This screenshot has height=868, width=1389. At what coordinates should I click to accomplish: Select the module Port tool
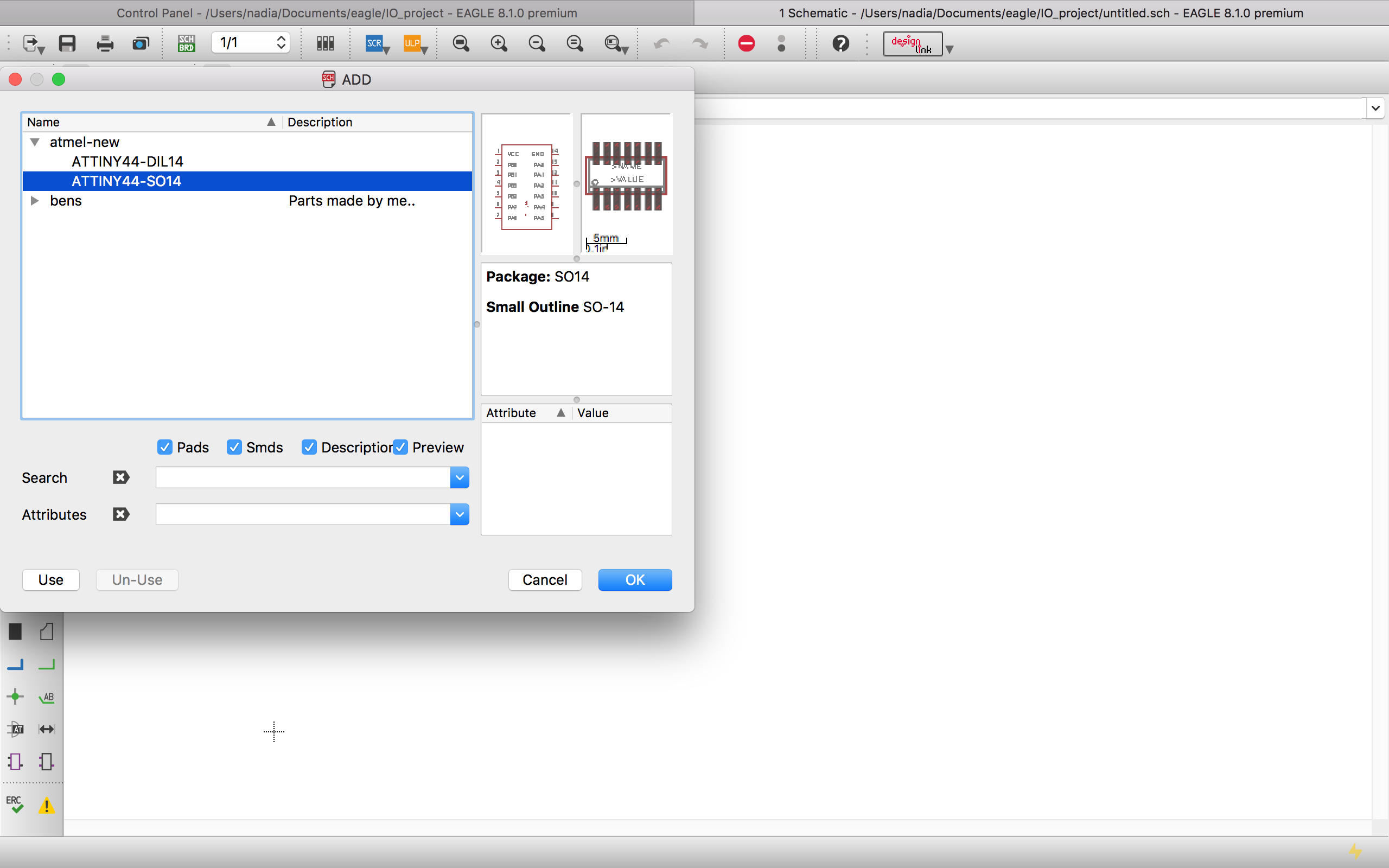47,762
